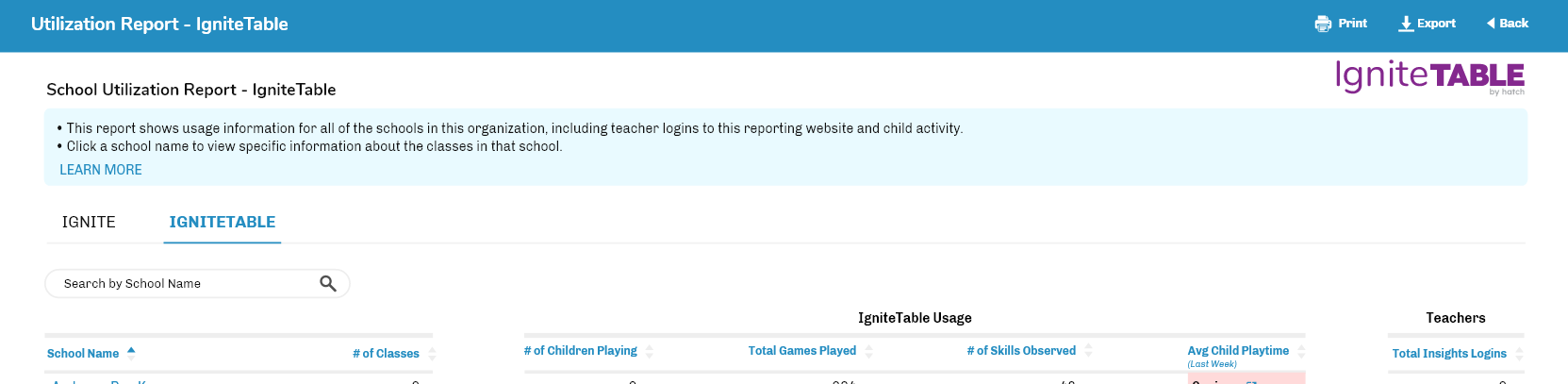Click the School Name ascending sort arrow

(131, 349)
